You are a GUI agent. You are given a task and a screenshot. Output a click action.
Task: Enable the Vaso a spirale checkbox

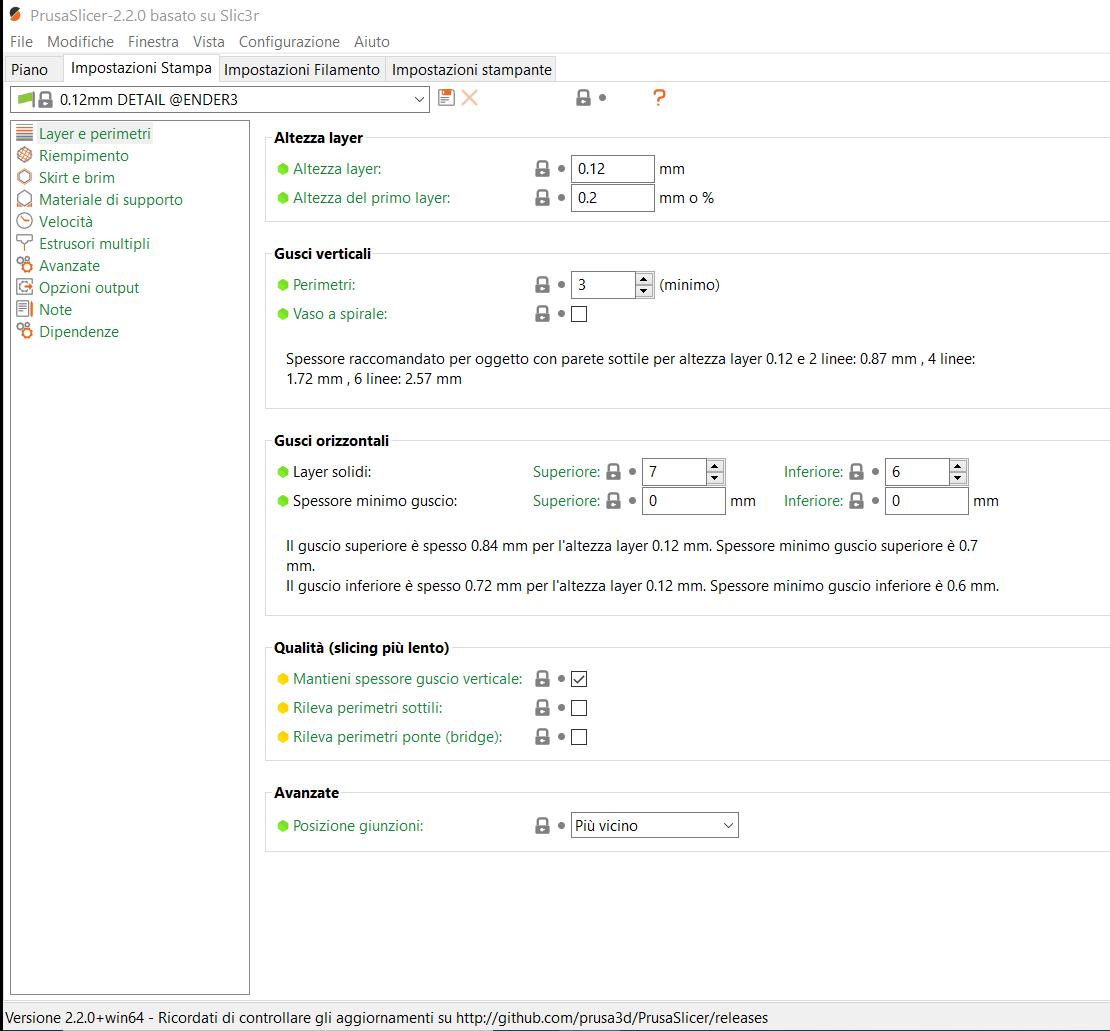(579, 314)
